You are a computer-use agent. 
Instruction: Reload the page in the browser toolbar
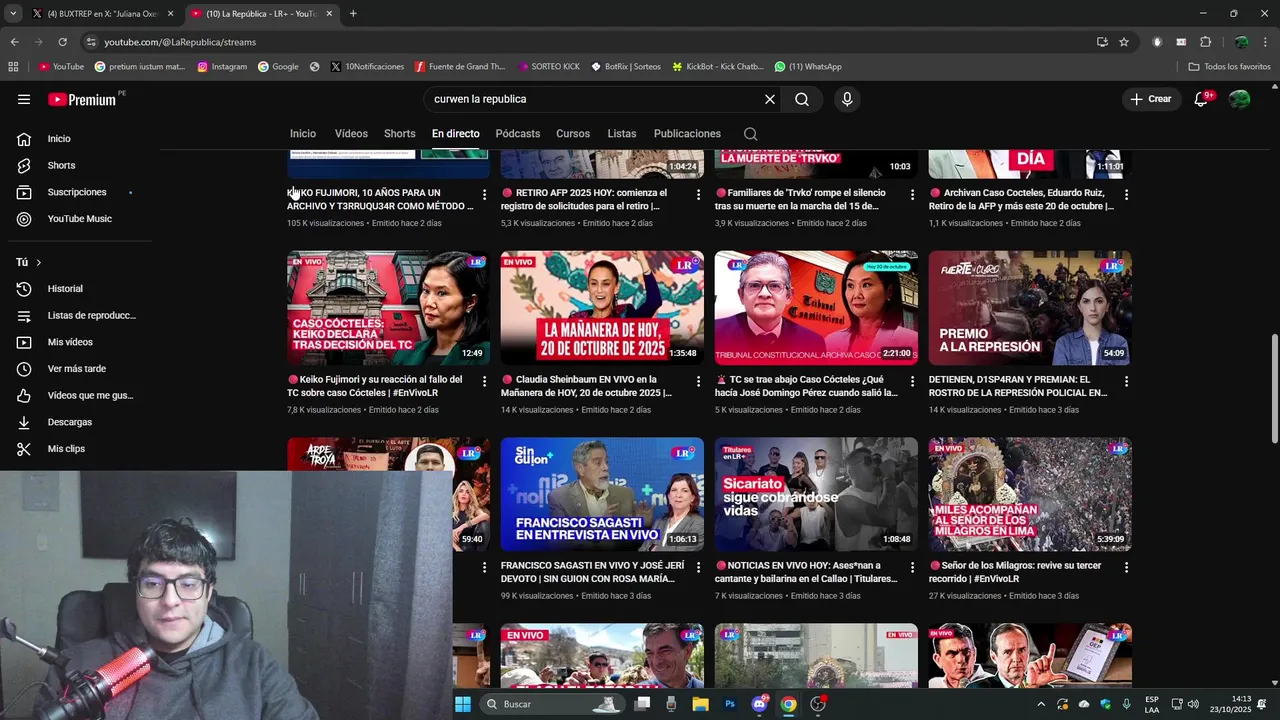click(x=62, y=42)
